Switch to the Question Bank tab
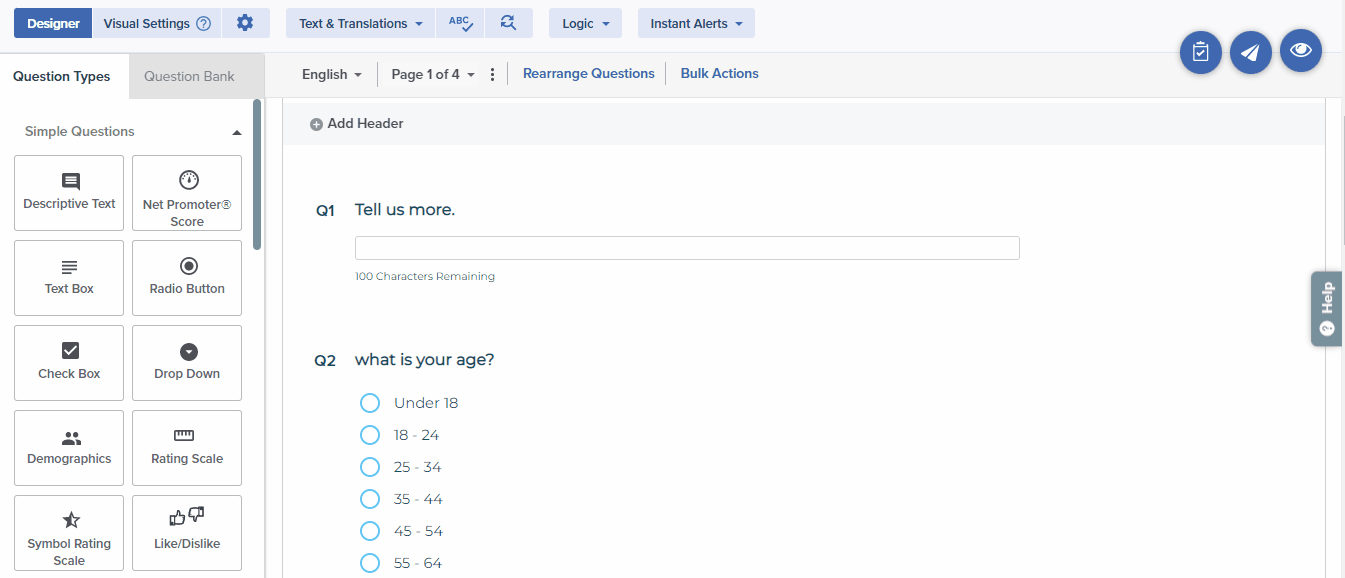This screenshot has height=578, width=1345. tap(189, 76)
